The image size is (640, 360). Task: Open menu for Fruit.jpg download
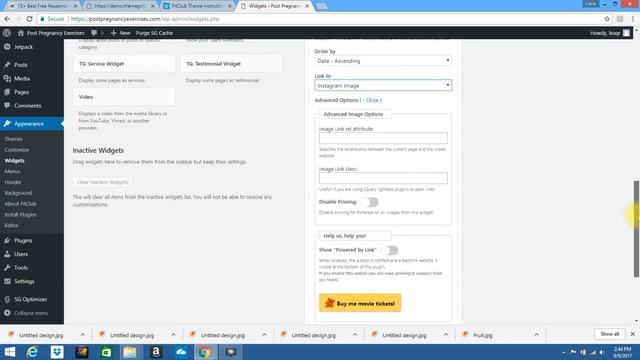tap(536, 335)
